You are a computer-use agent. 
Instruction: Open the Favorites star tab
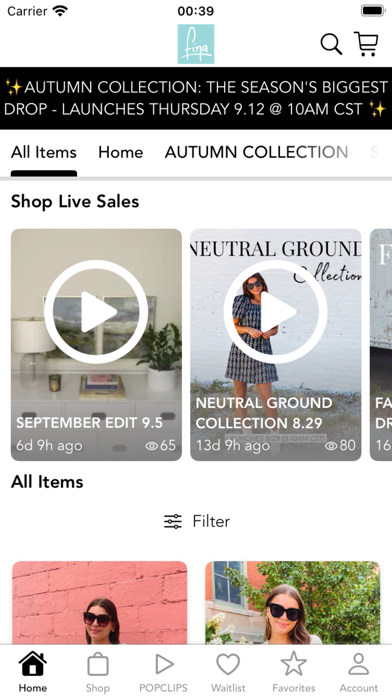tap(293, 672)
